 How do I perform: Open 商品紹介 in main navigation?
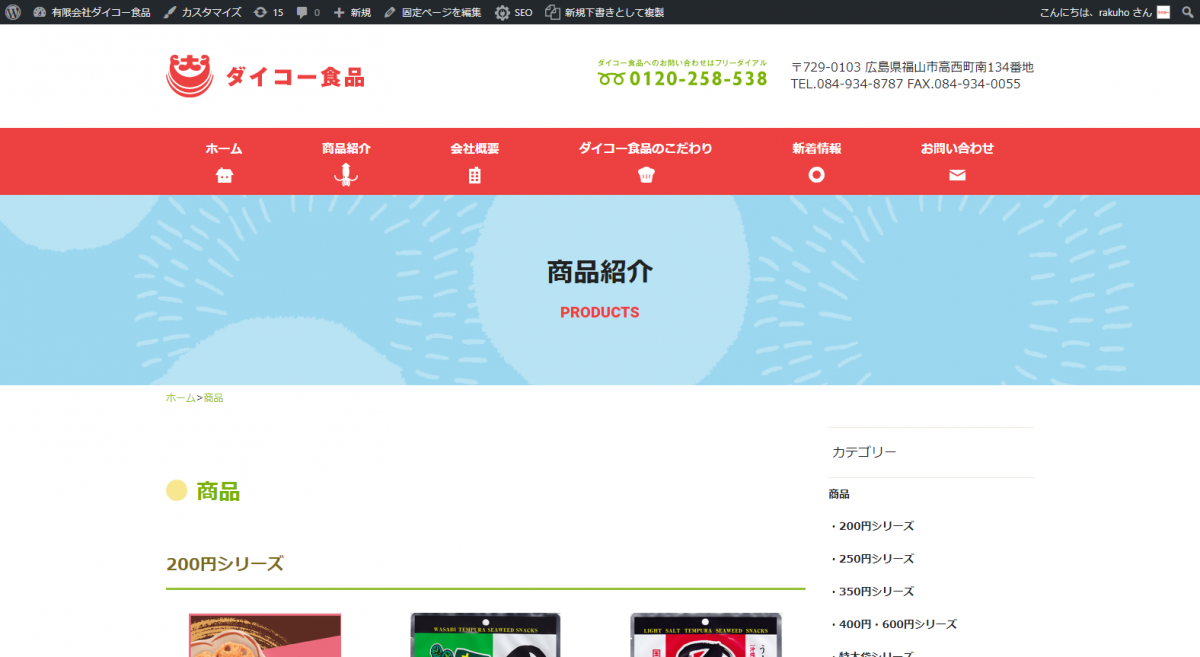point(346,148)
